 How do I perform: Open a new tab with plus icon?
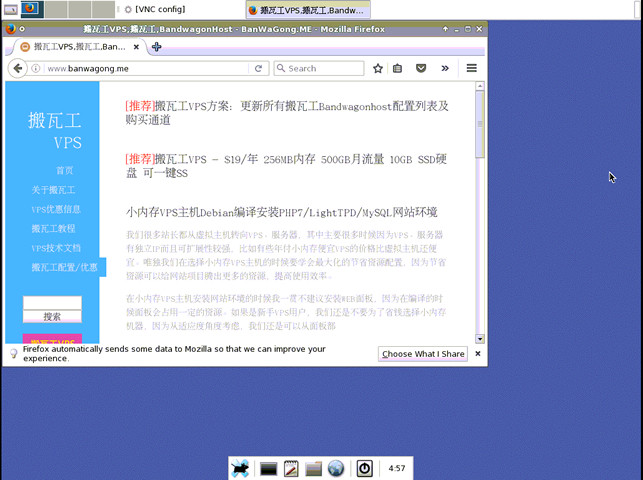tap(156, 47)
